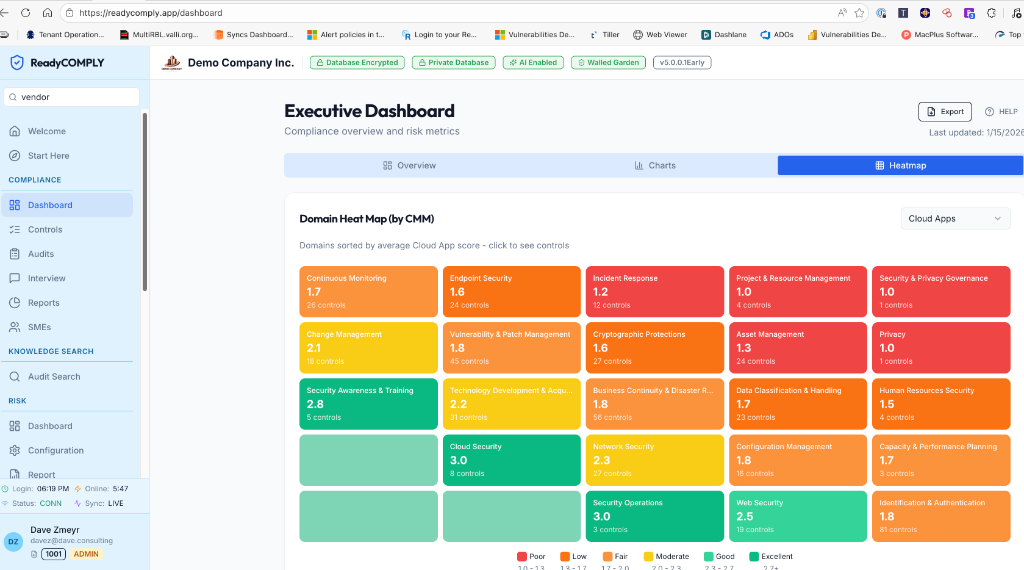Click the ADMIN role badge
The image size is (1024, 570).
[86, 554]
